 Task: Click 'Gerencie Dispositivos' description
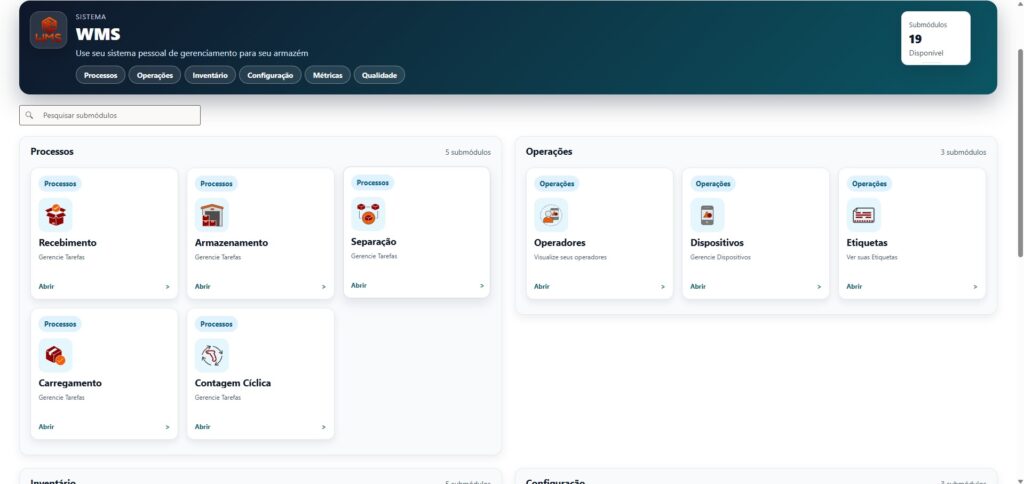tap(720, 257)
